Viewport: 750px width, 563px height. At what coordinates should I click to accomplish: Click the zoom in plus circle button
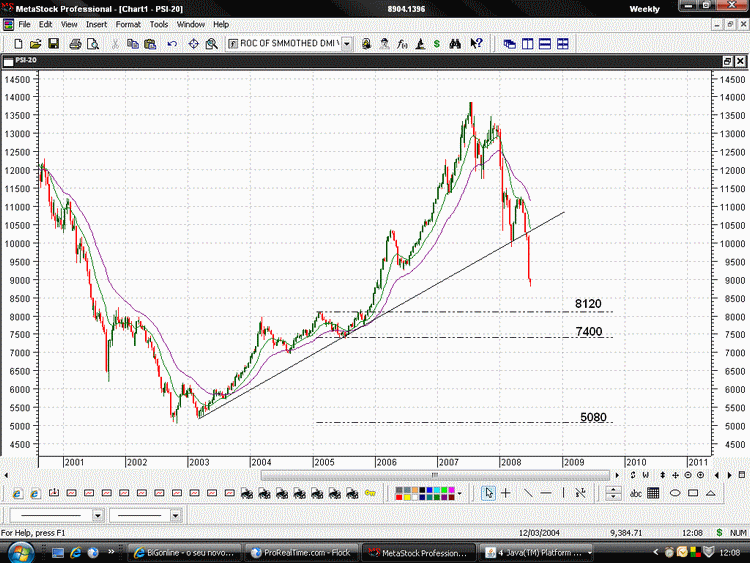(x=700, y=475)
